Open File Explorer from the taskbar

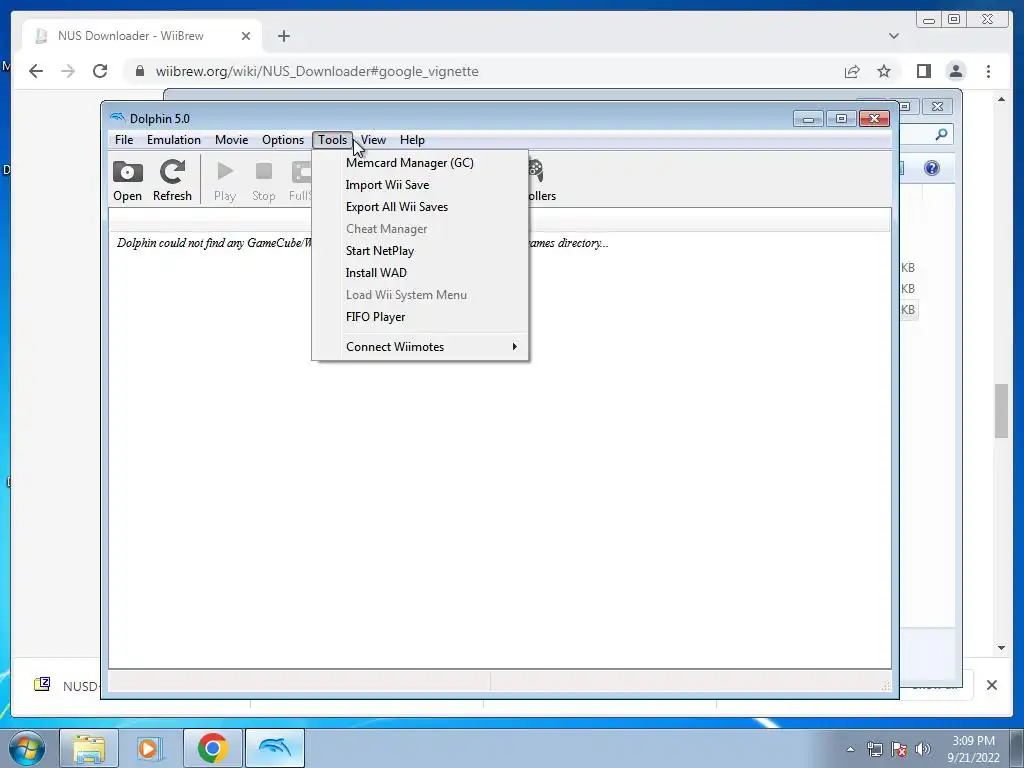pyautogui.click(x=89, y=748)
